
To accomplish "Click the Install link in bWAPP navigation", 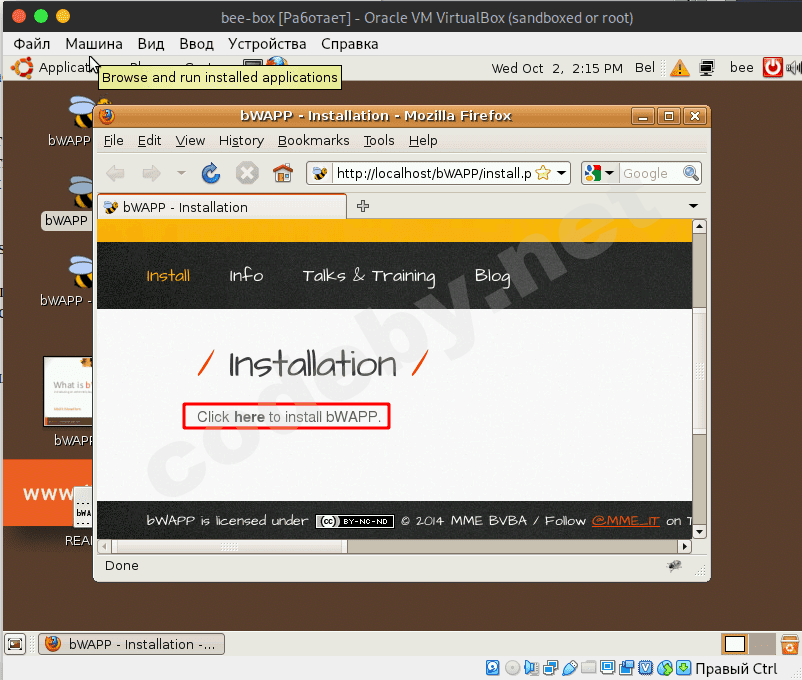I will (168, 276).
